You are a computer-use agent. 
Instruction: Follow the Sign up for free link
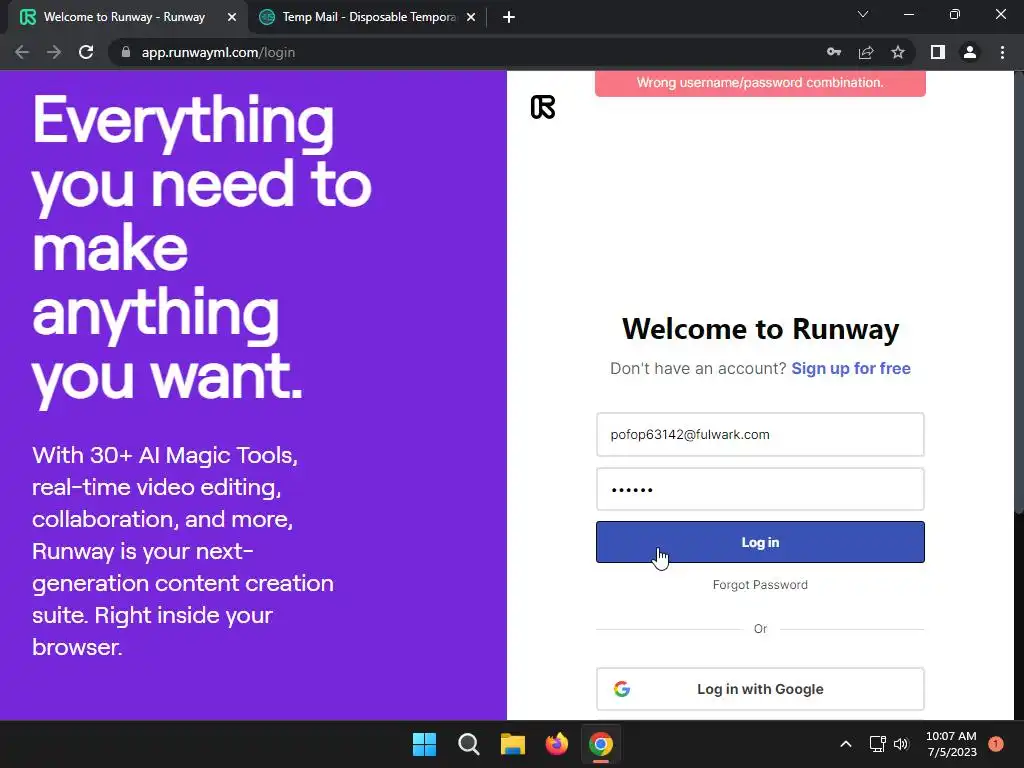pos(851,368)
